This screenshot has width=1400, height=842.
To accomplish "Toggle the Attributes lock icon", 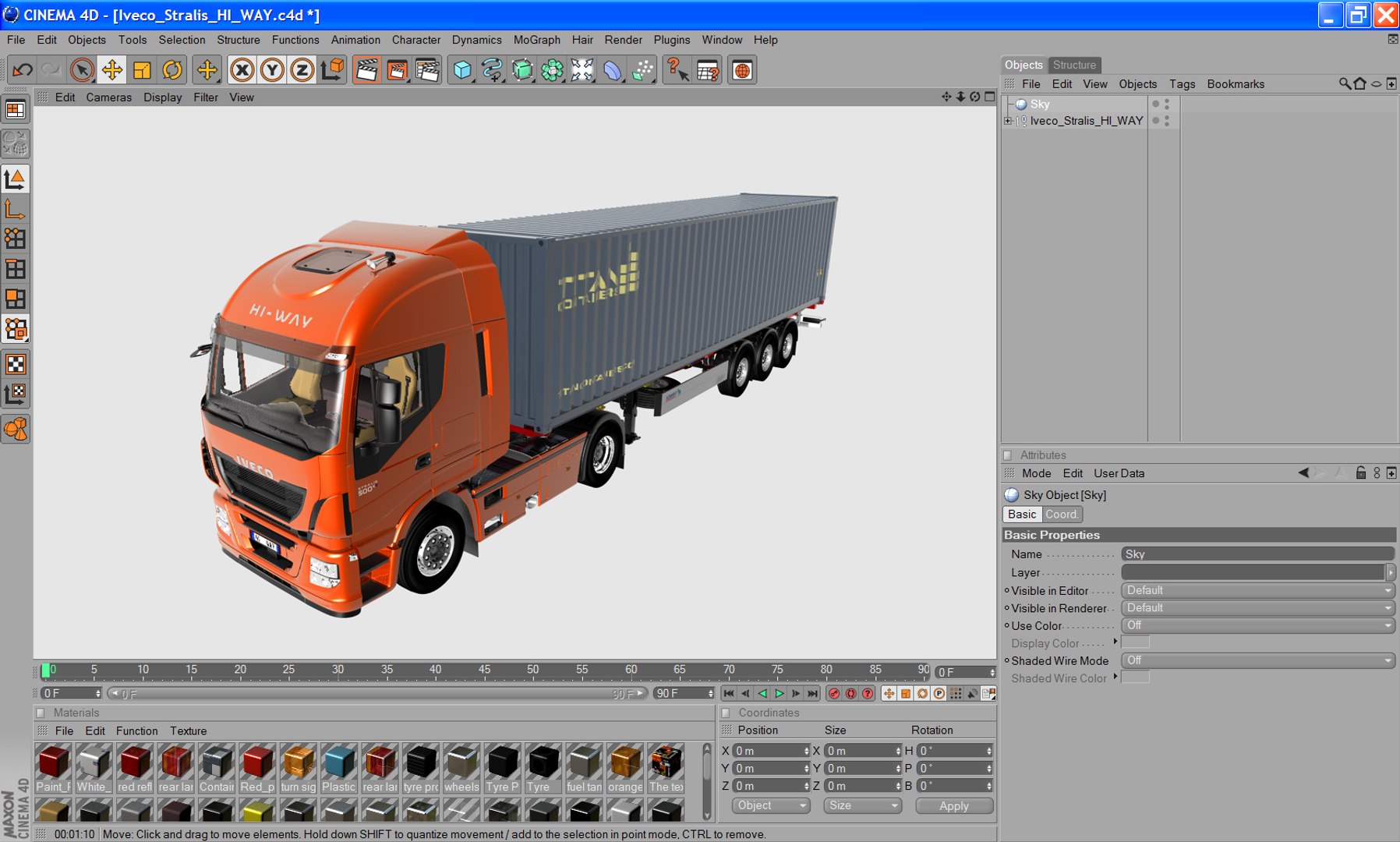I will point(1361,472).
